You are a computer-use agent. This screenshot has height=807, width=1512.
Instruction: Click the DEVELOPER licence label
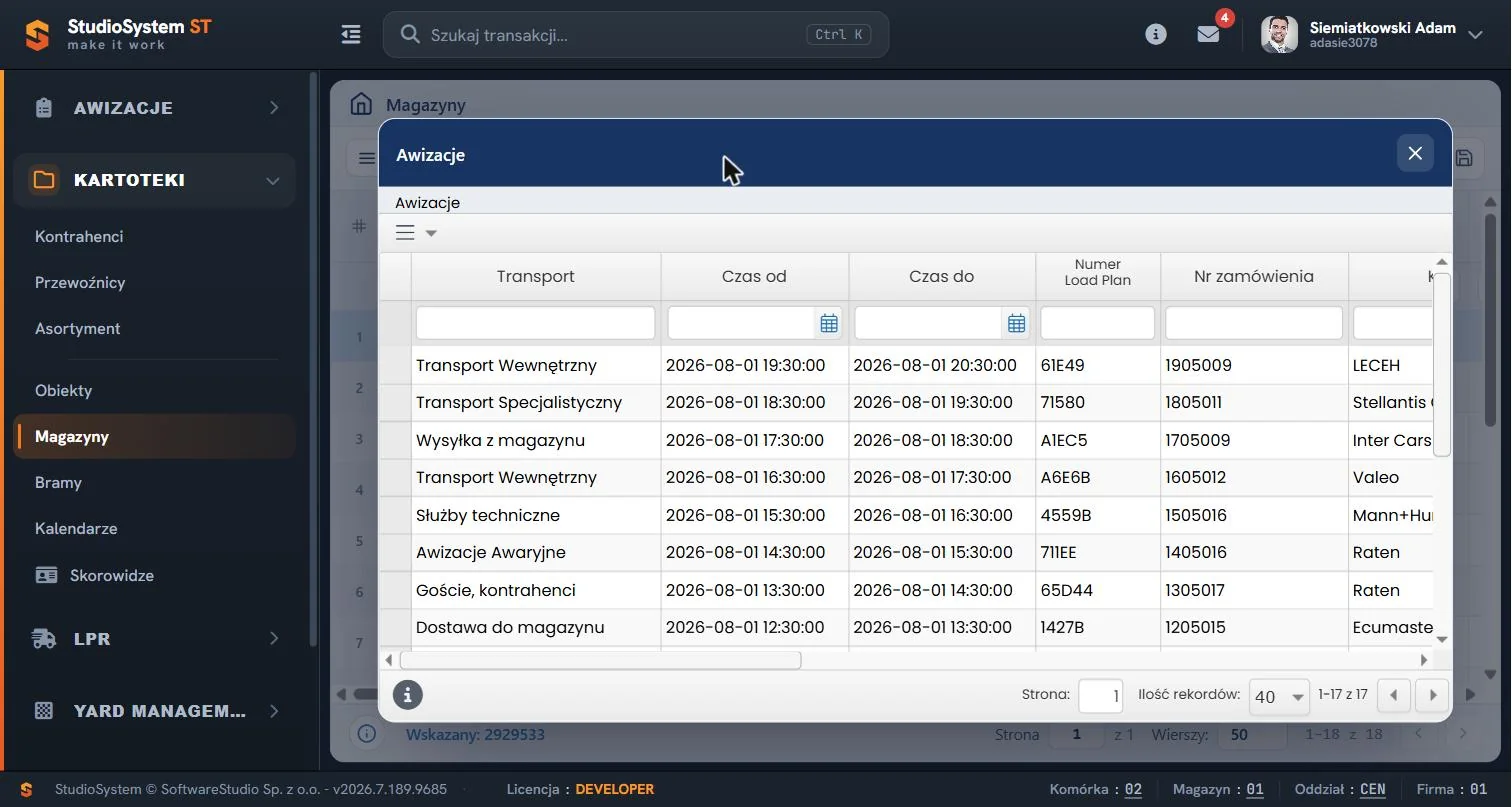click(615, 790)
